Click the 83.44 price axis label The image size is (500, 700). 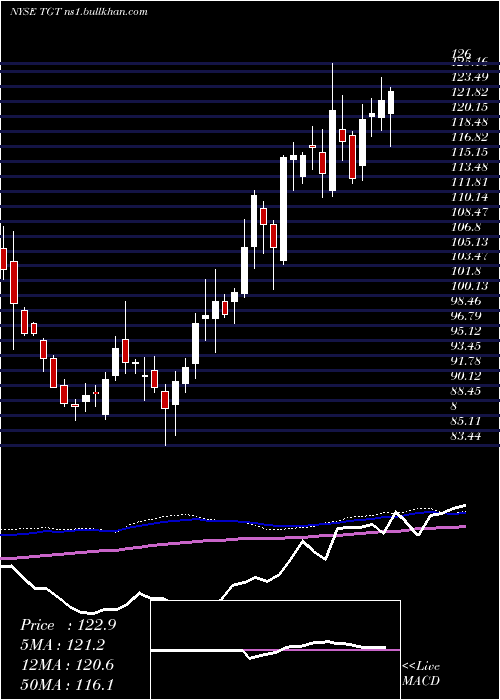(x=467, y=436)
